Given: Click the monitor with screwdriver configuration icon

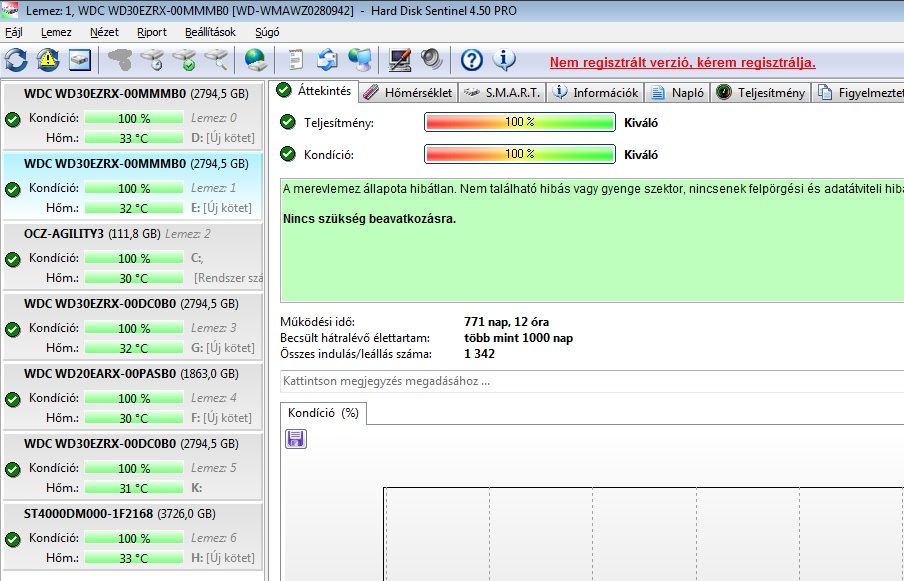Looking at the screenshot, I should pos(400,59).
